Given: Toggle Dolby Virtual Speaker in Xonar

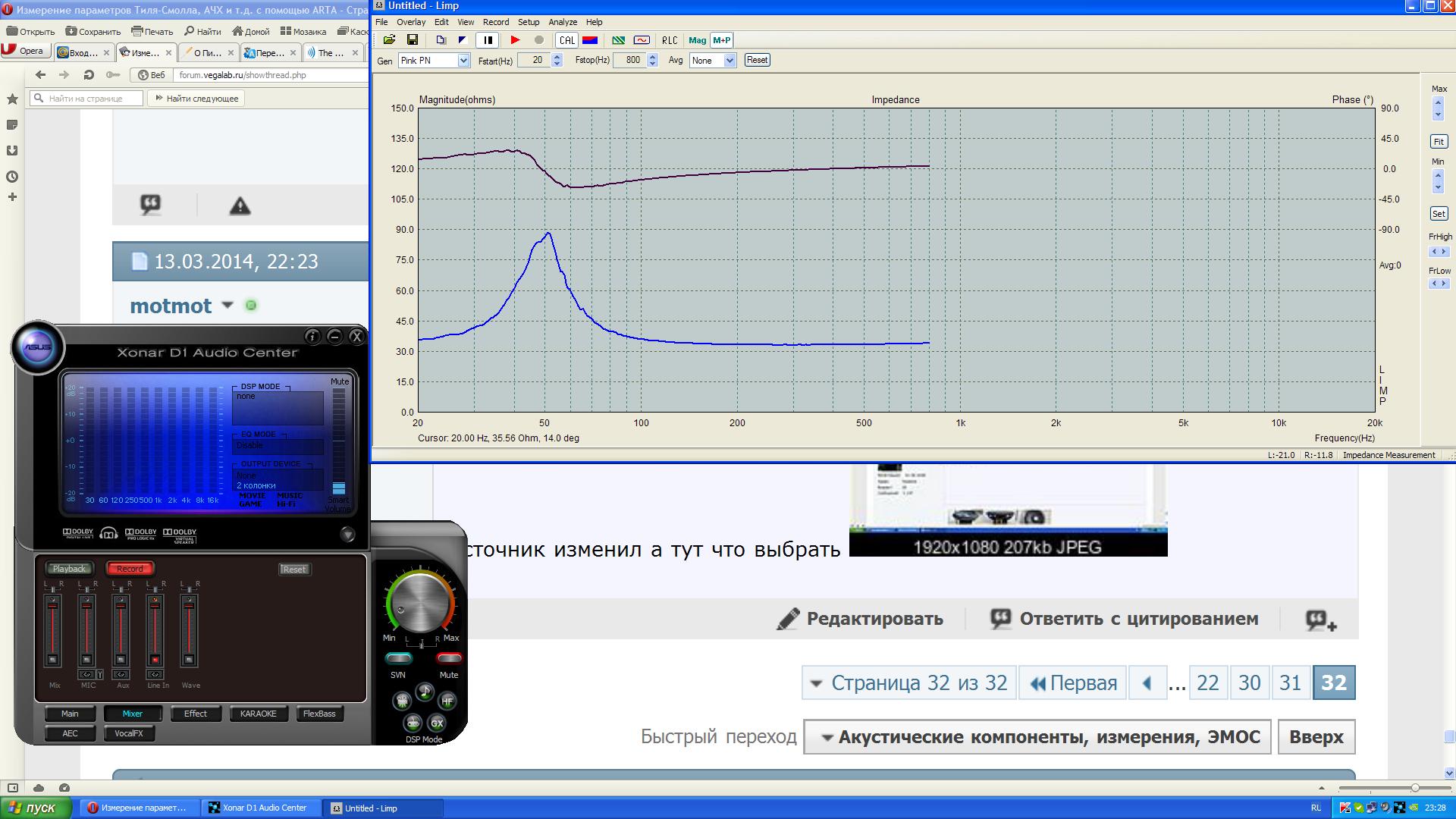Looking at the screenshot, I should [x=180, y=535].
